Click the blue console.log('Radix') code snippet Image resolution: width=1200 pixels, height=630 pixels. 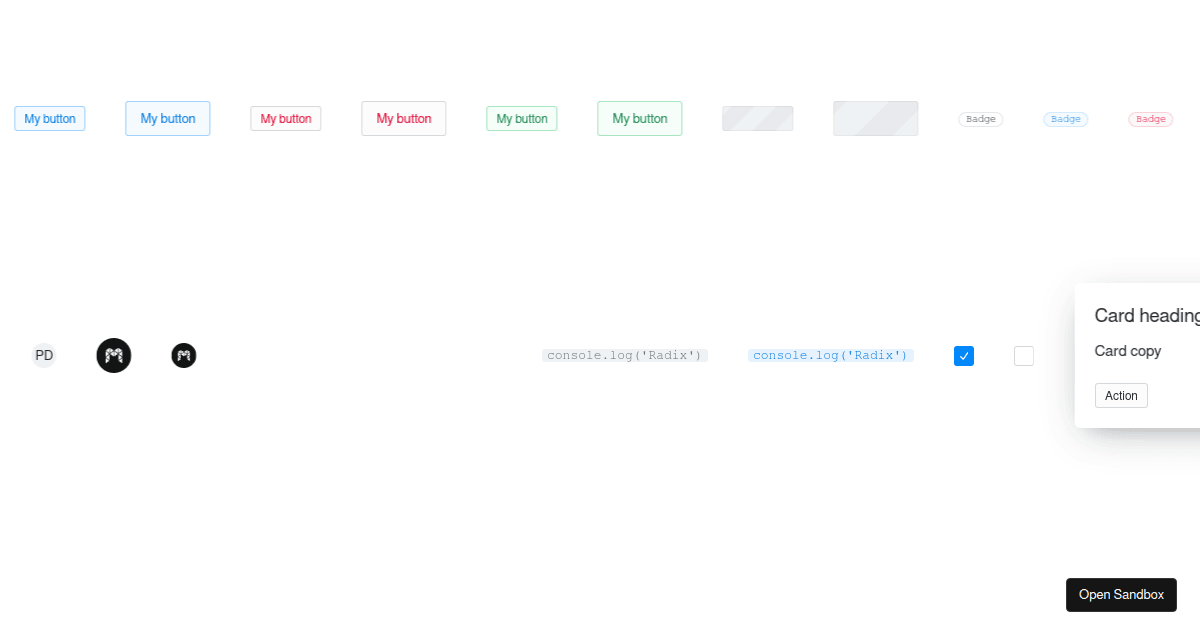[831, 355]
